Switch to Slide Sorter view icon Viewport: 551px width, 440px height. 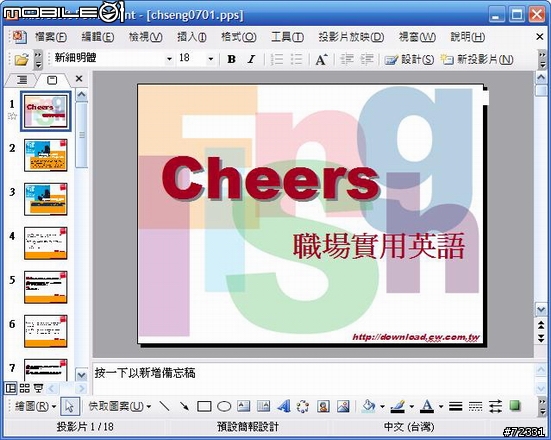pos(24,388)
